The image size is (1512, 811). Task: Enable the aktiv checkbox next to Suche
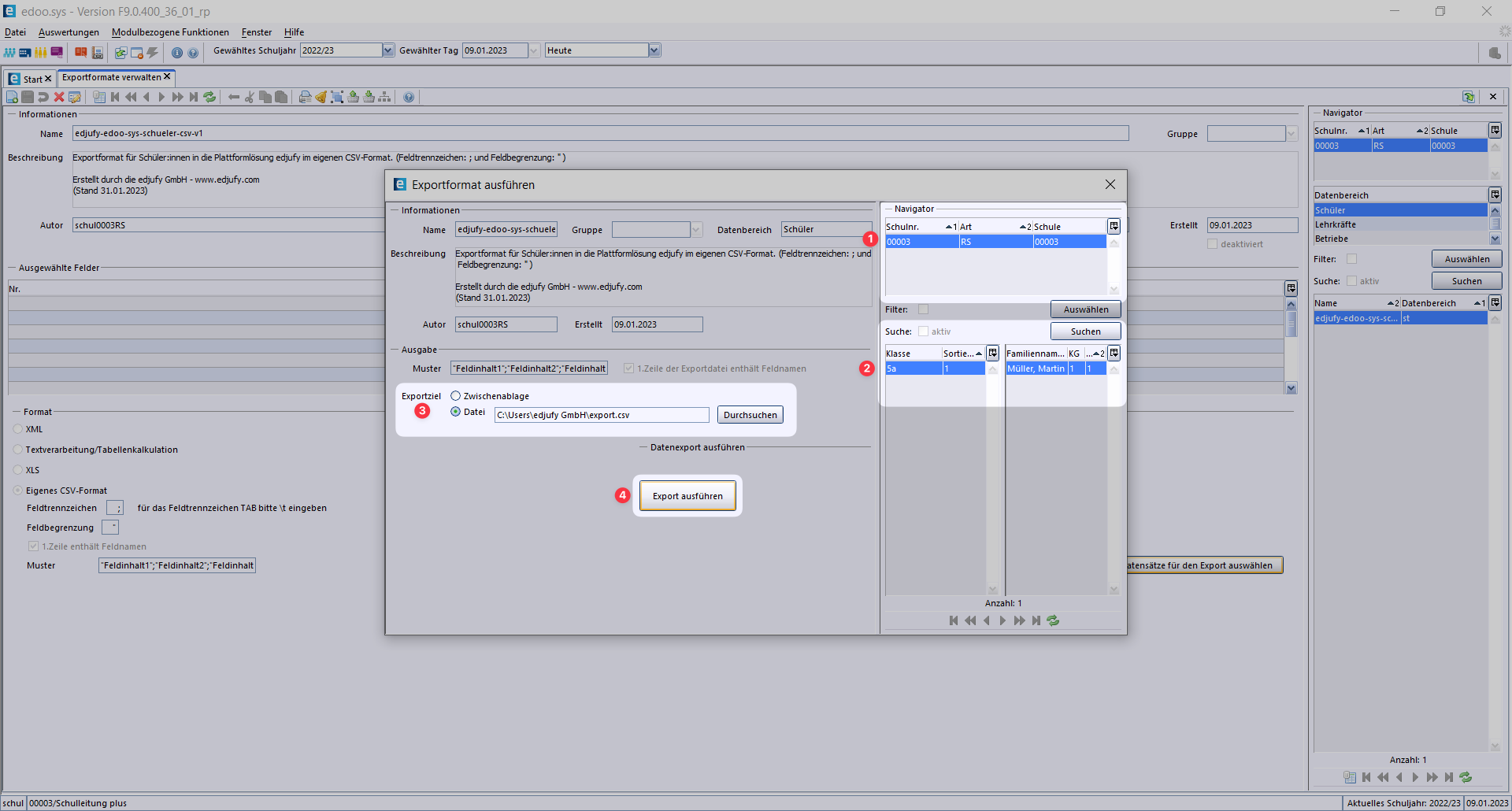[x=923, y=331]
